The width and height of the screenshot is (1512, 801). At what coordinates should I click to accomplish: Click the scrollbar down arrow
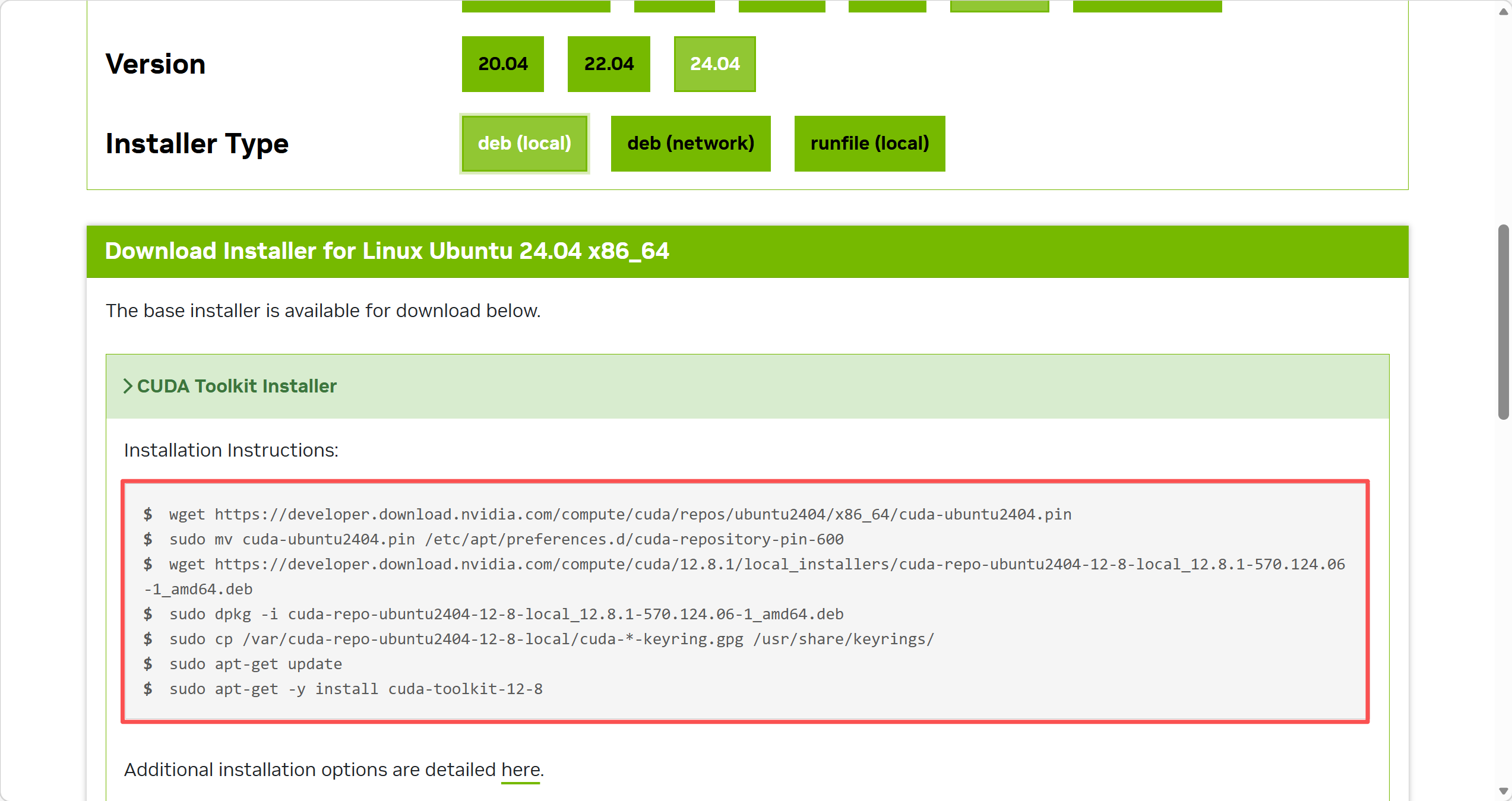1503,791
